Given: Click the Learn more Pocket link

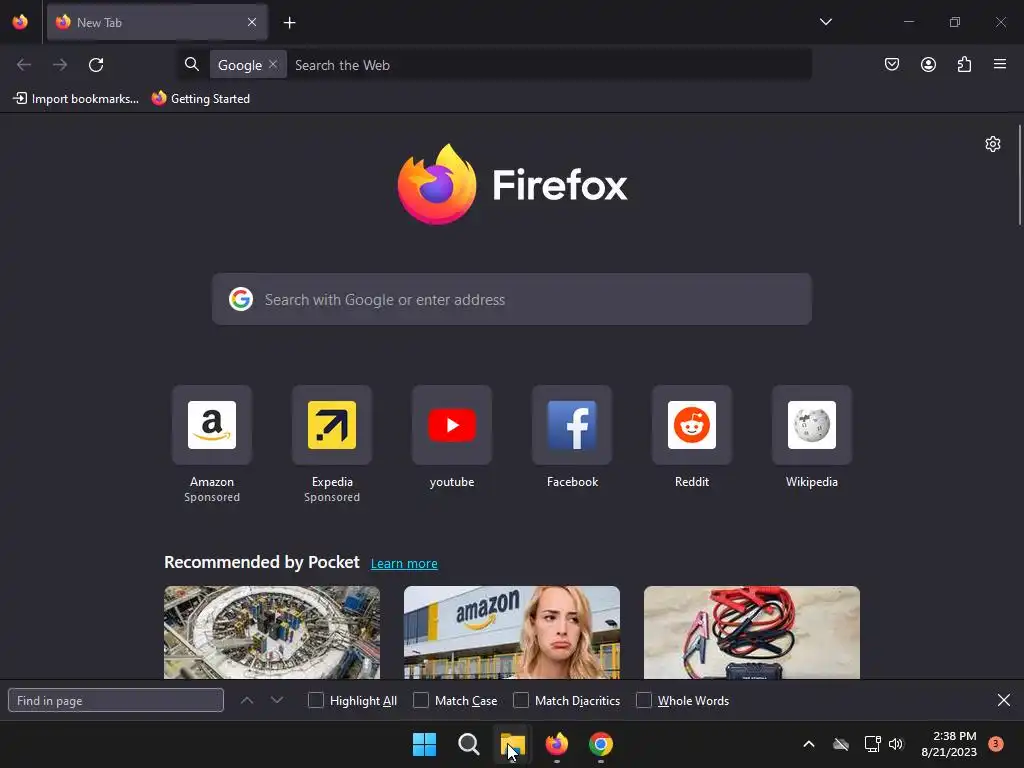Looking at the screenshot, I should click(x=404, y=564).
